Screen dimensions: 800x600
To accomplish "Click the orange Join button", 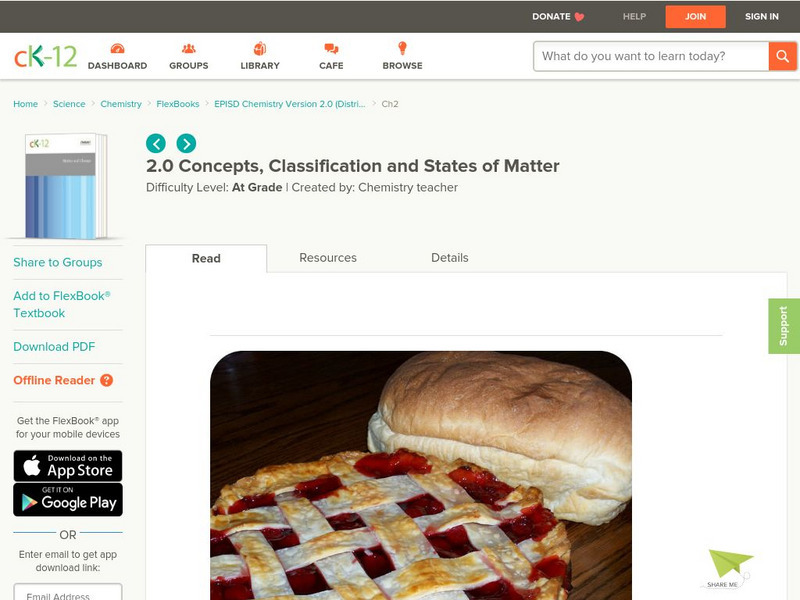I will 695,16.
